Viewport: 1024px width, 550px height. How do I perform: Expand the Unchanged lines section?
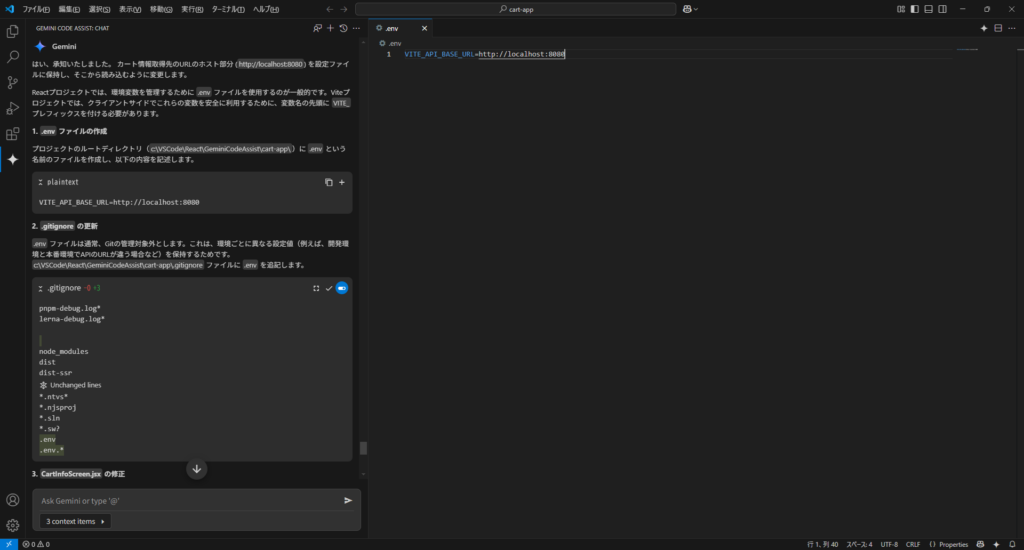pos(70,385)
